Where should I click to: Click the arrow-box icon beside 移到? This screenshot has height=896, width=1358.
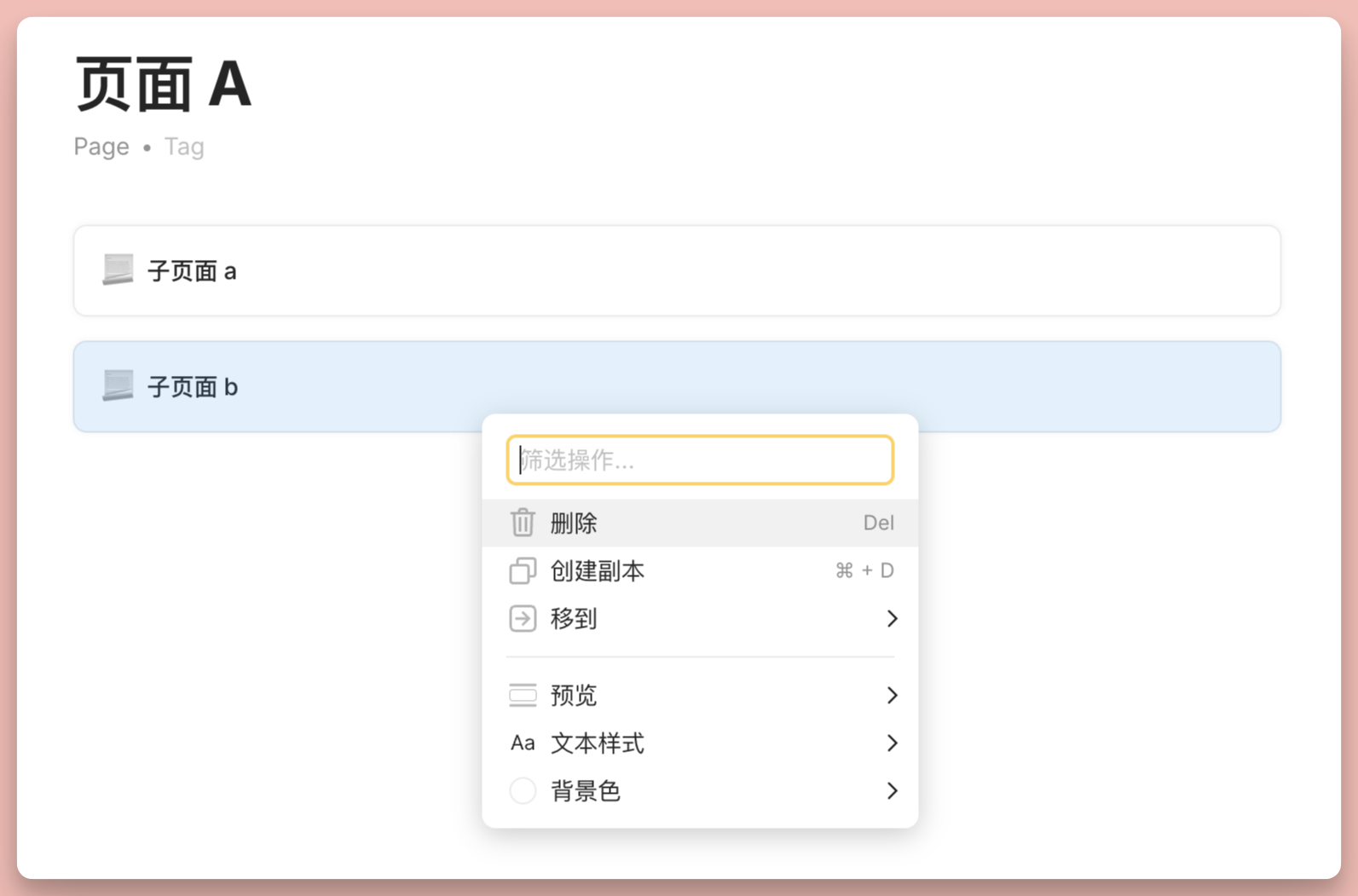pyautogui.click(x=523, y=618)
